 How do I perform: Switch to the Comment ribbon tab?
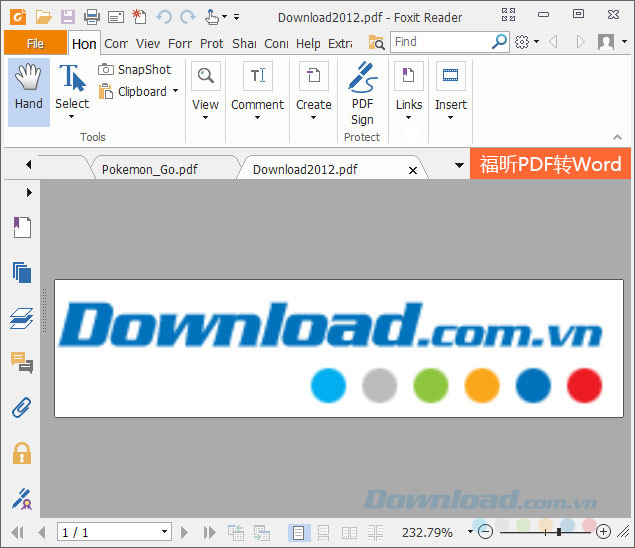[116, 43]
